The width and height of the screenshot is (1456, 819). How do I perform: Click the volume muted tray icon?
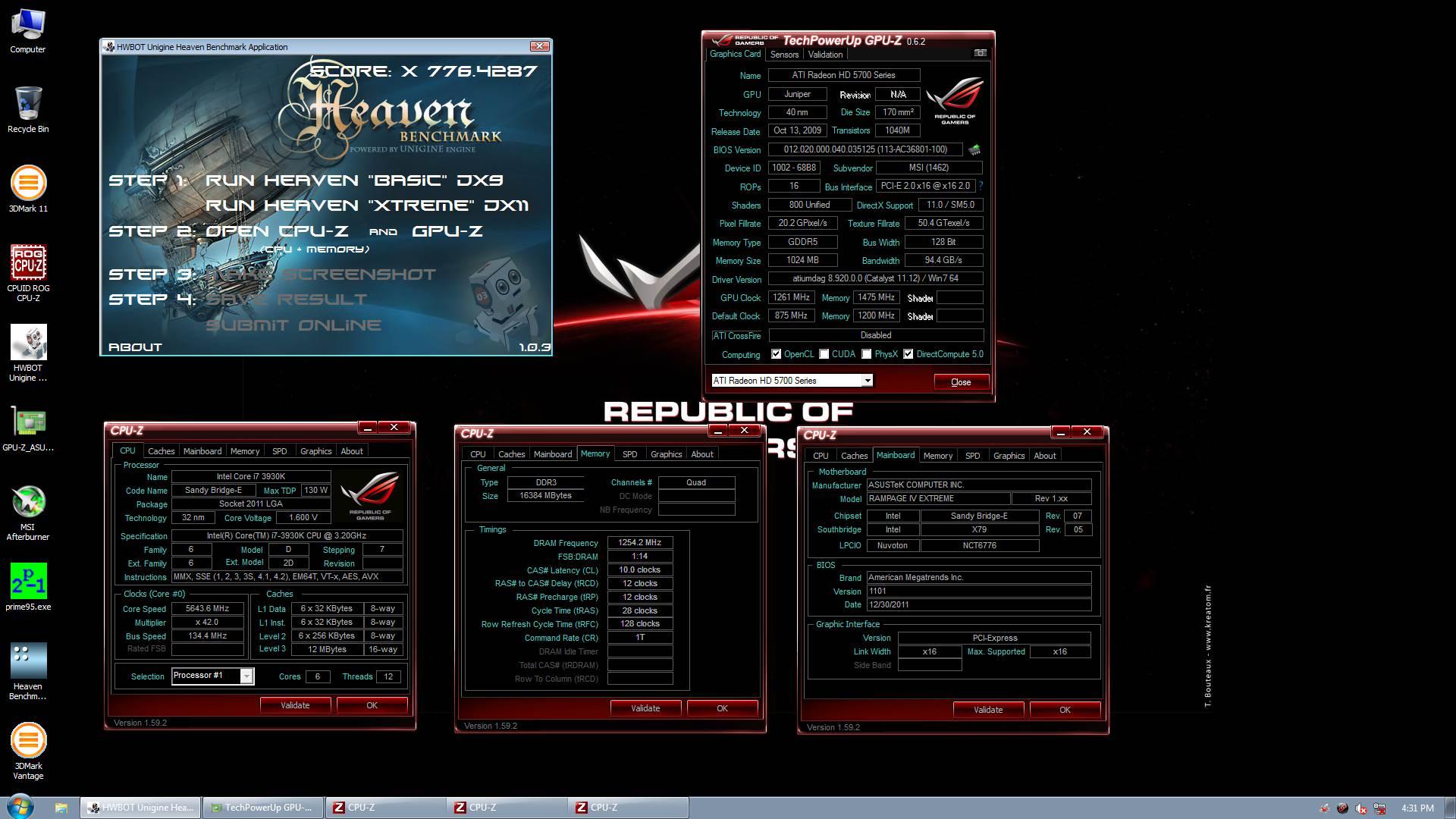point(1361,808)
